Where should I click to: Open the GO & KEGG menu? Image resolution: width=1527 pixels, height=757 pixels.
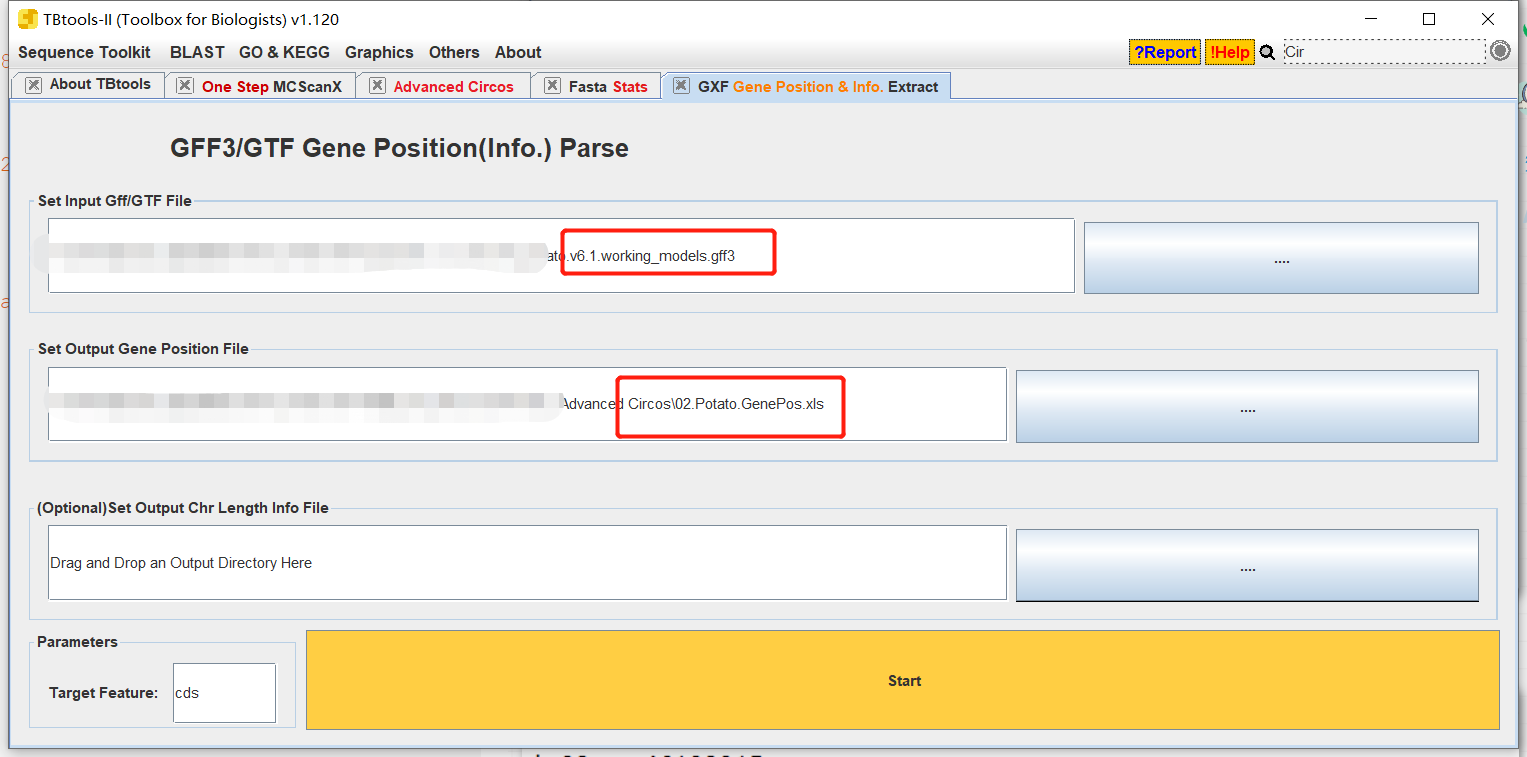point(284,52)
